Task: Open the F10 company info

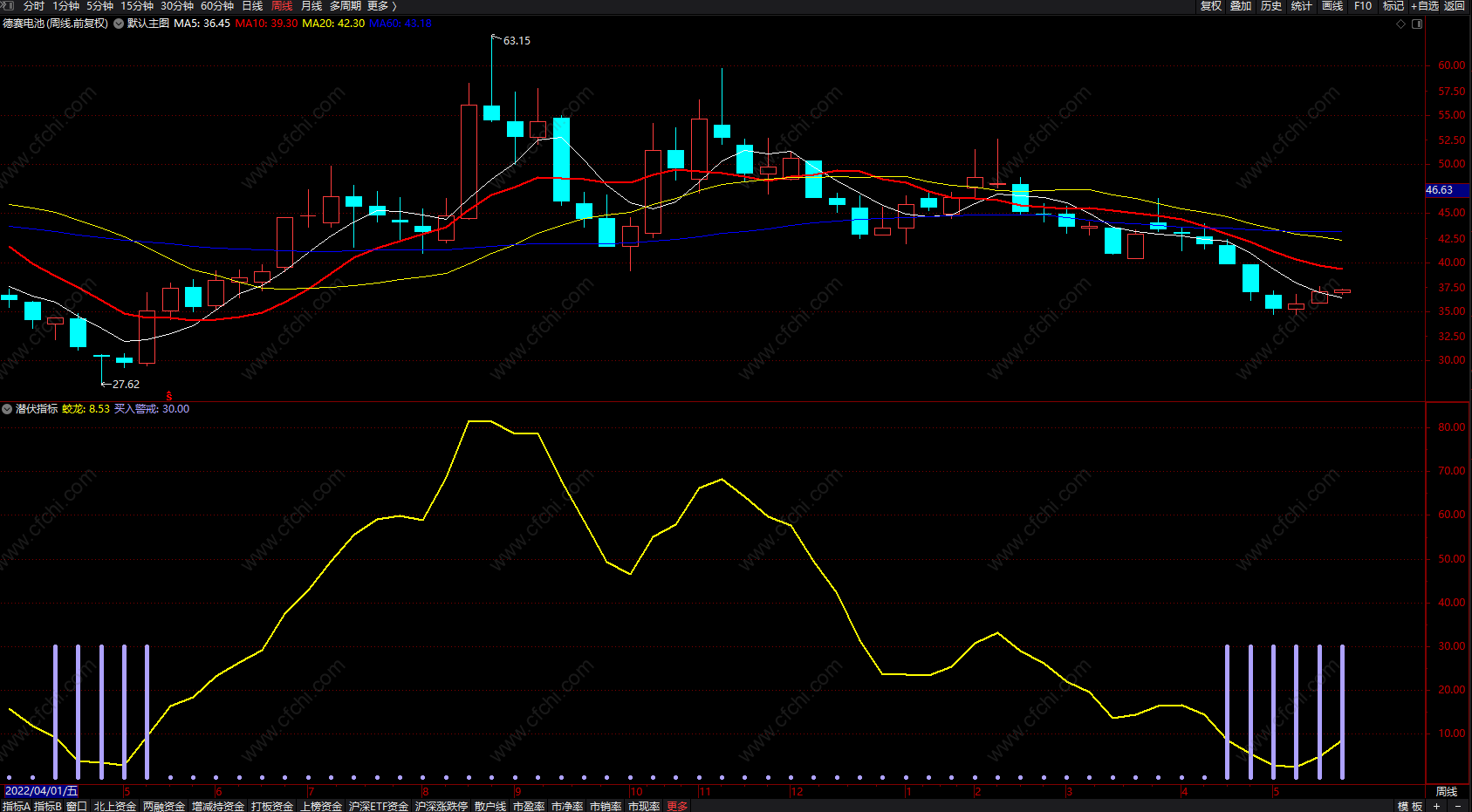Action: [x=1362, y=6]
